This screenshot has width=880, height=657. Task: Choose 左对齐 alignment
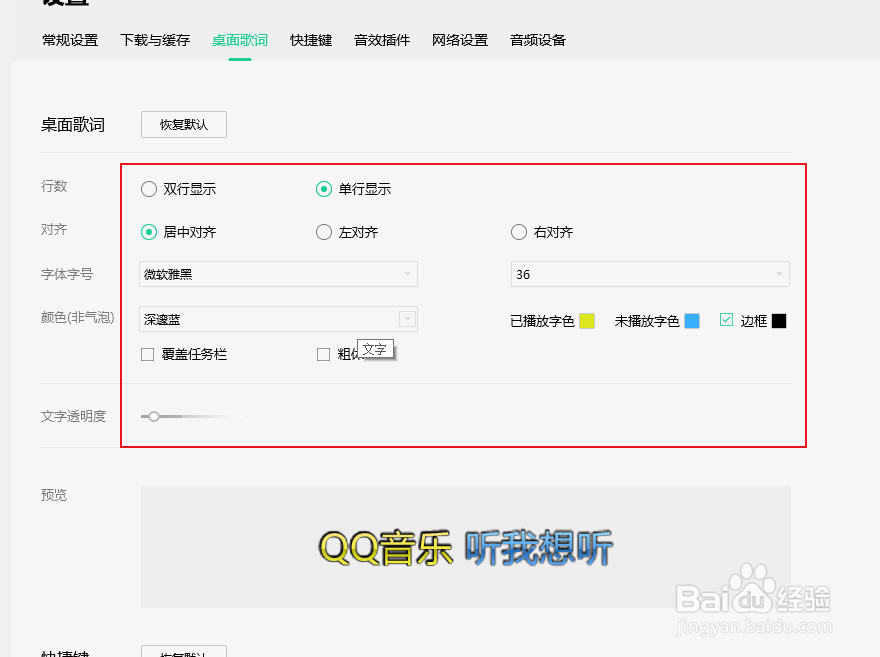click(x=324, y=232)
